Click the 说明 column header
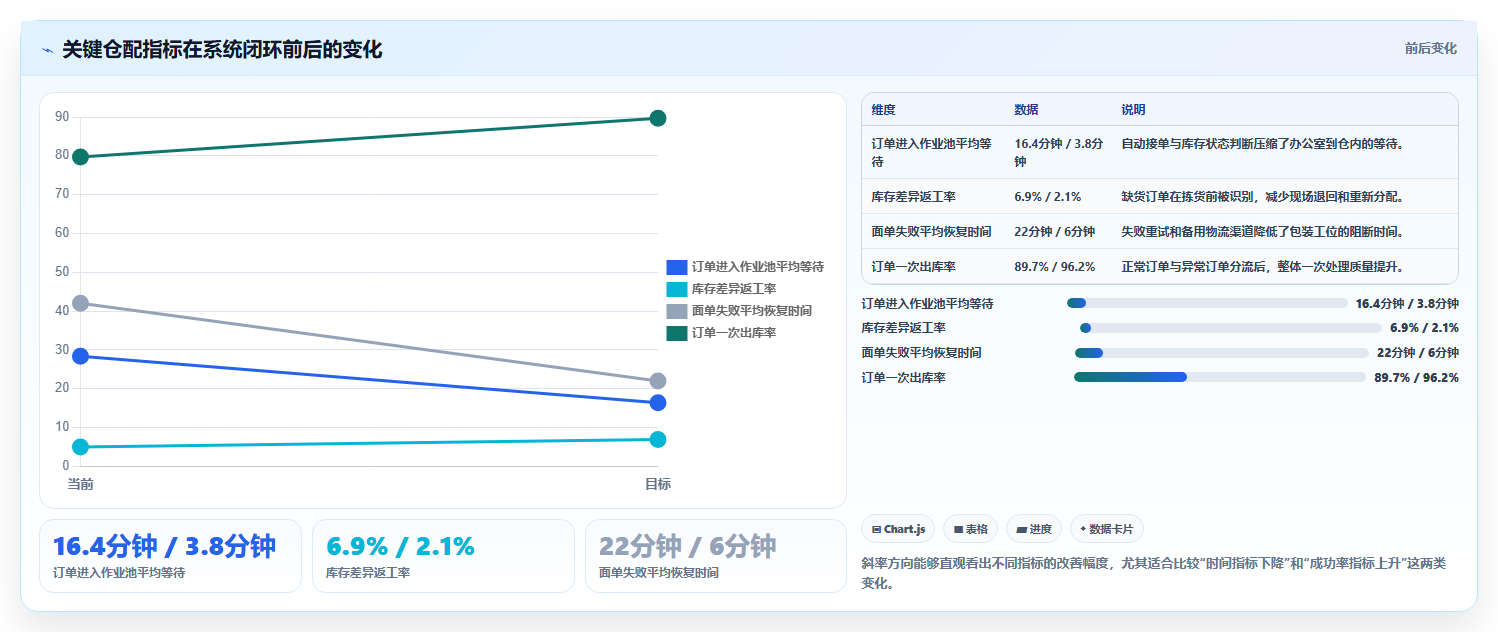The width and height of the screenshot is (1498, 632). (1134, 110)
